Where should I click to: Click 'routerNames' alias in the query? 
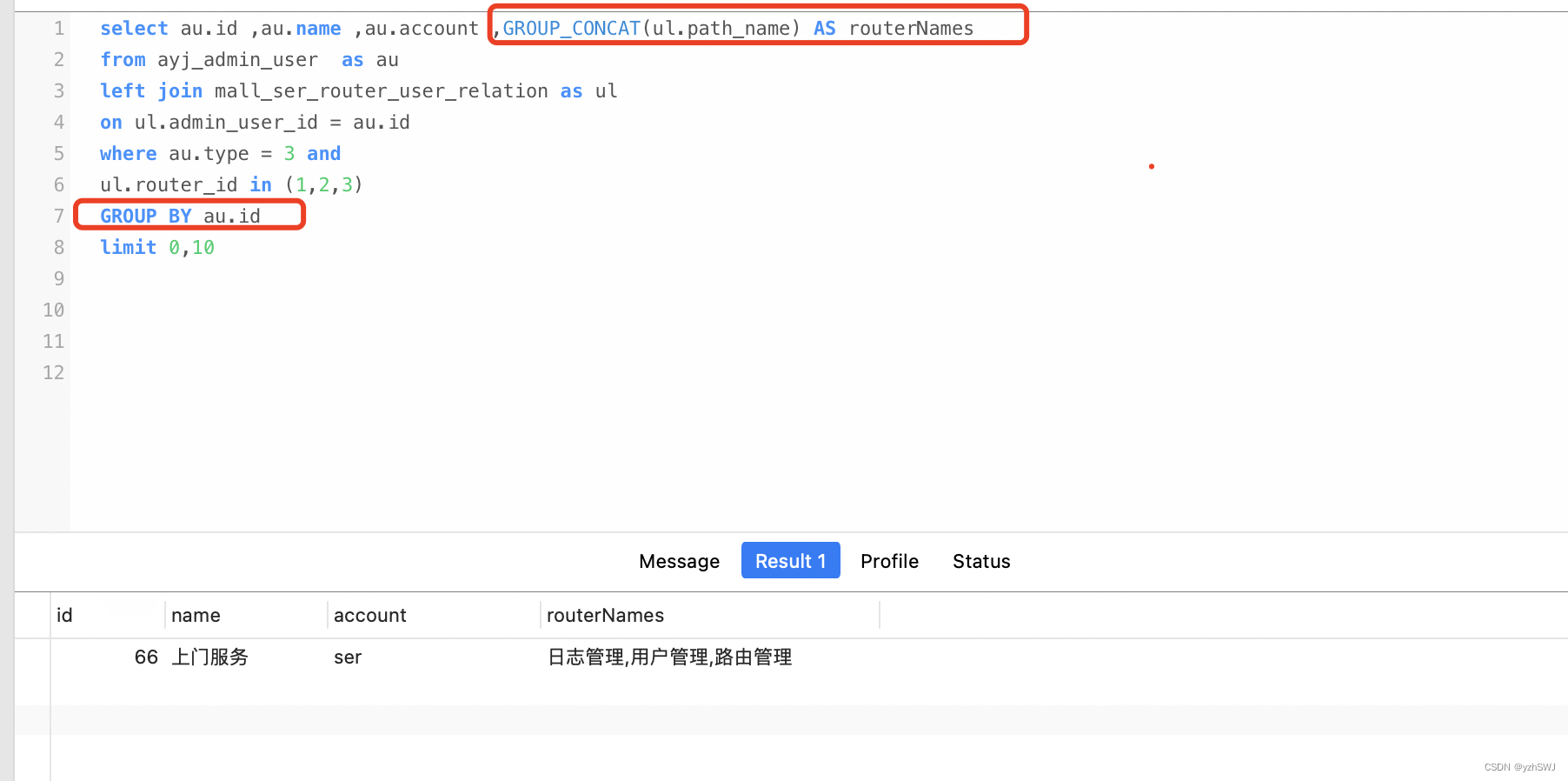pos(911,29)
